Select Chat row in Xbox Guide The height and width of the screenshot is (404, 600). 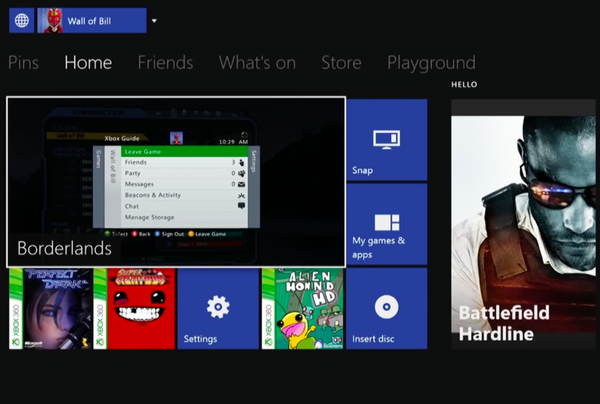coord(184,206)
